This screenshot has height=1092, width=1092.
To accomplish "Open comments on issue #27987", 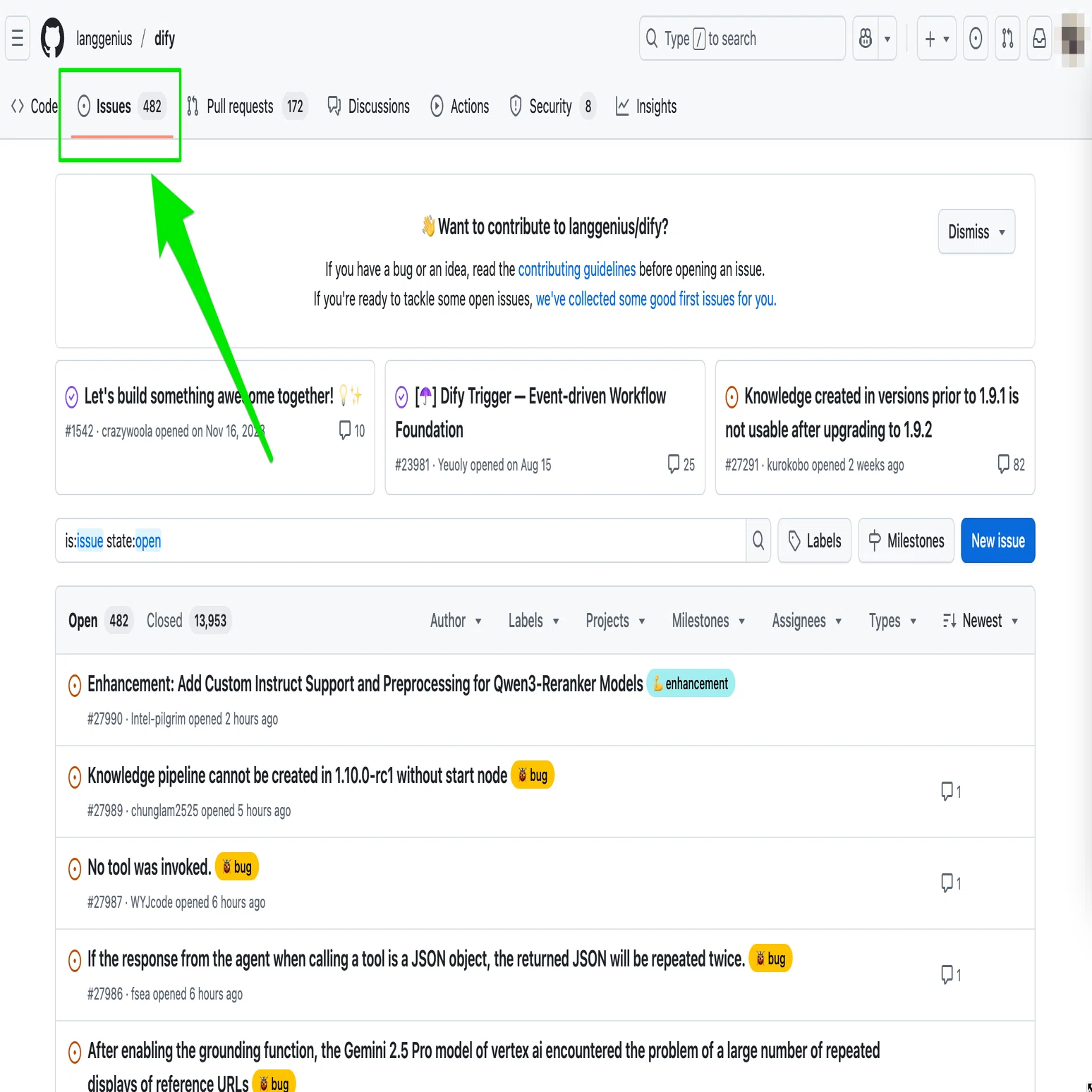I will click(951, 883).
